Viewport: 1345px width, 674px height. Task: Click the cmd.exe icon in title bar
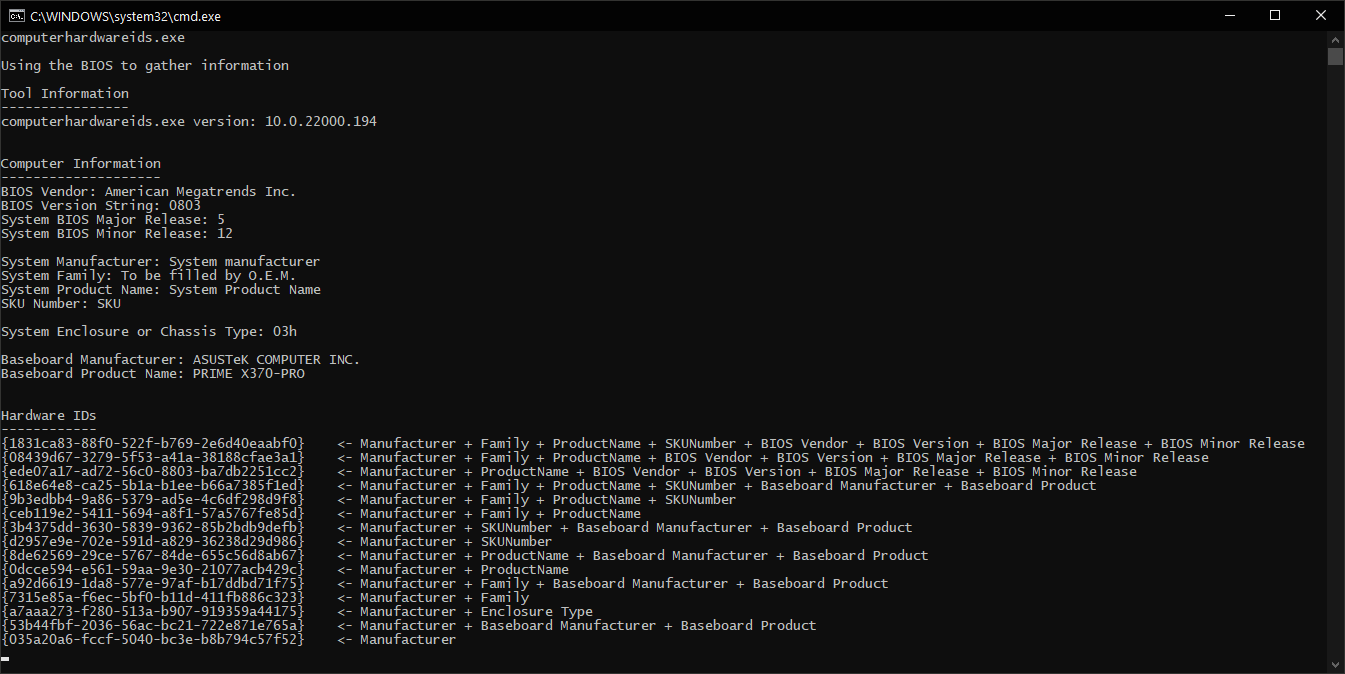coord(16,15)
